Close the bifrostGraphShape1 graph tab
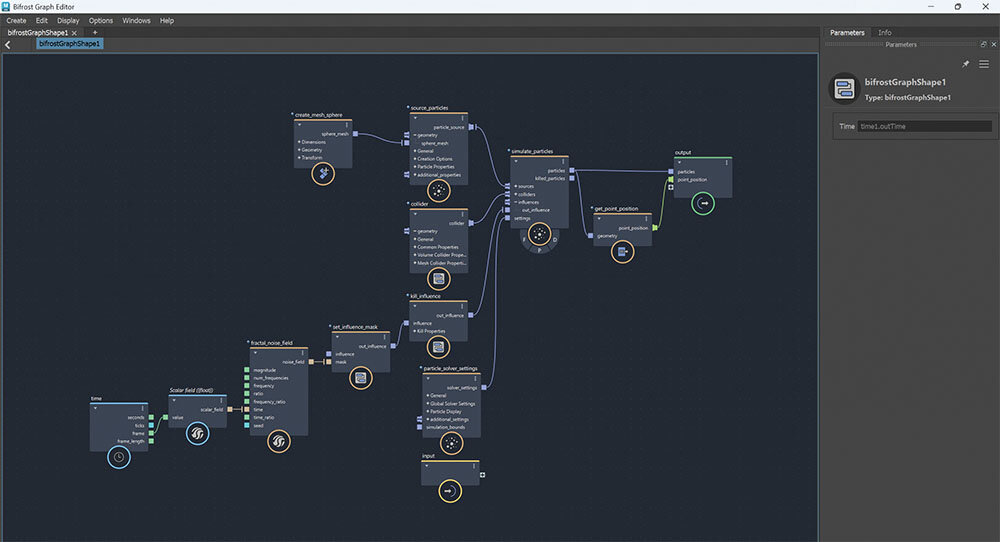Viewport: 1000px width, 542px height. point(75,33)
